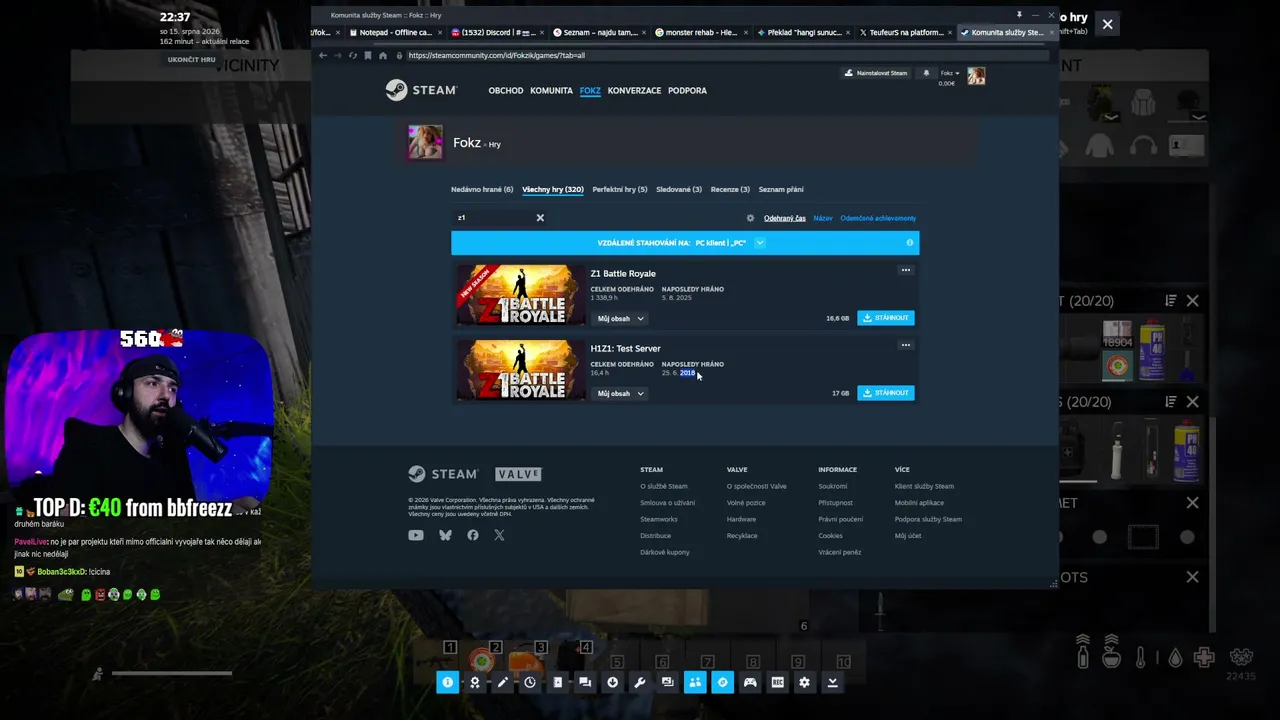This screenshot has width=1280, height=720.
Task: Click the bookmark icon in the browser bar
Action: pos(367,55)
